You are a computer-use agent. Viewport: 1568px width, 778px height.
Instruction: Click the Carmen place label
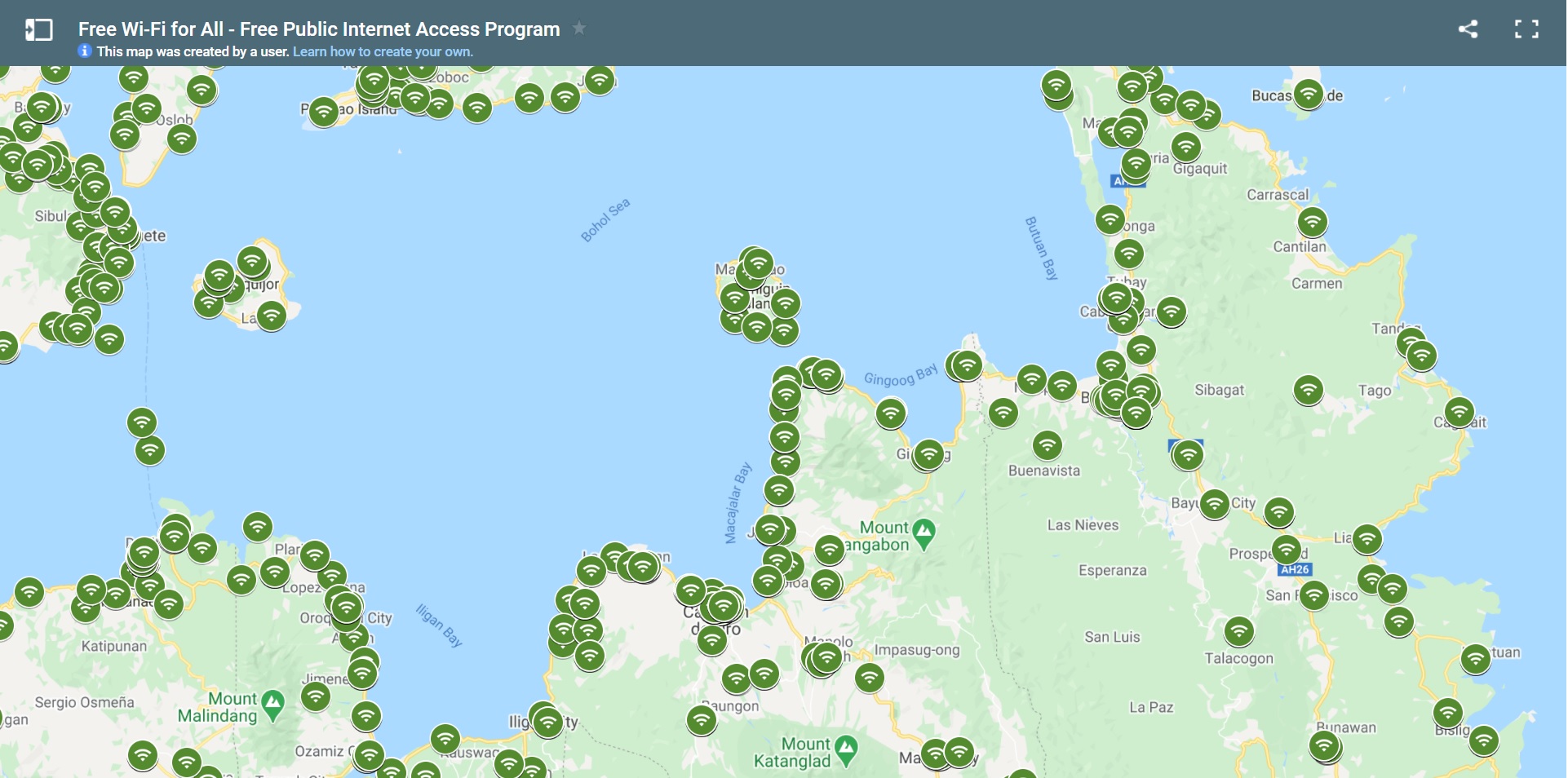click(1317, 284)
